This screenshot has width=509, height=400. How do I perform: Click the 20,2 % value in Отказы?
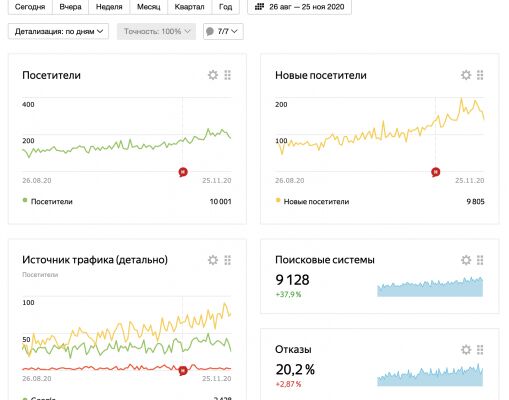coord(295,369)
